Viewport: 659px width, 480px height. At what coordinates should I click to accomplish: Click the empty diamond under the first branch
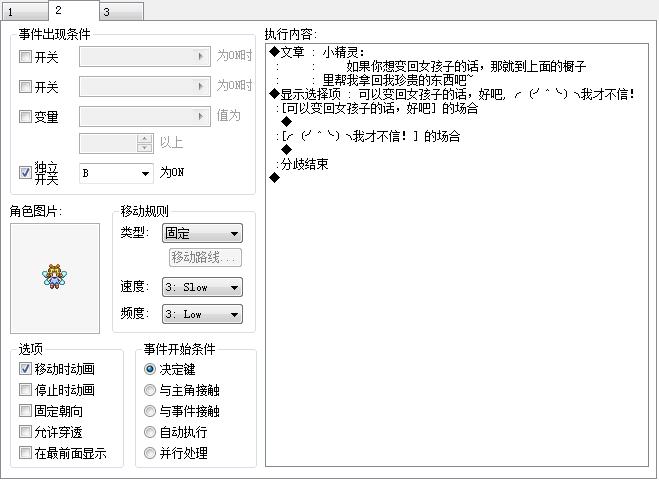click(x=287, y=122)
